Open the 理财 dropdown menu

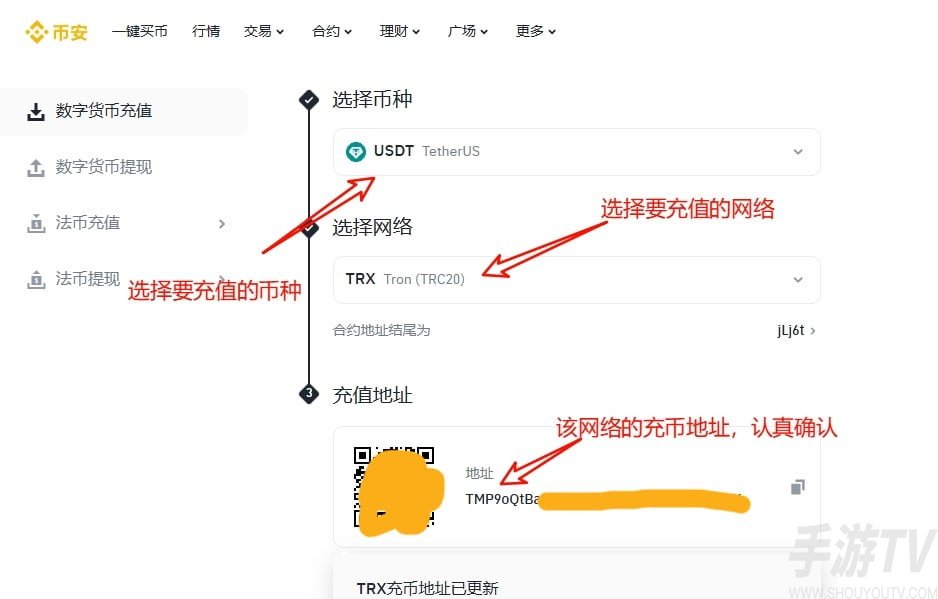tap(400, 31)
